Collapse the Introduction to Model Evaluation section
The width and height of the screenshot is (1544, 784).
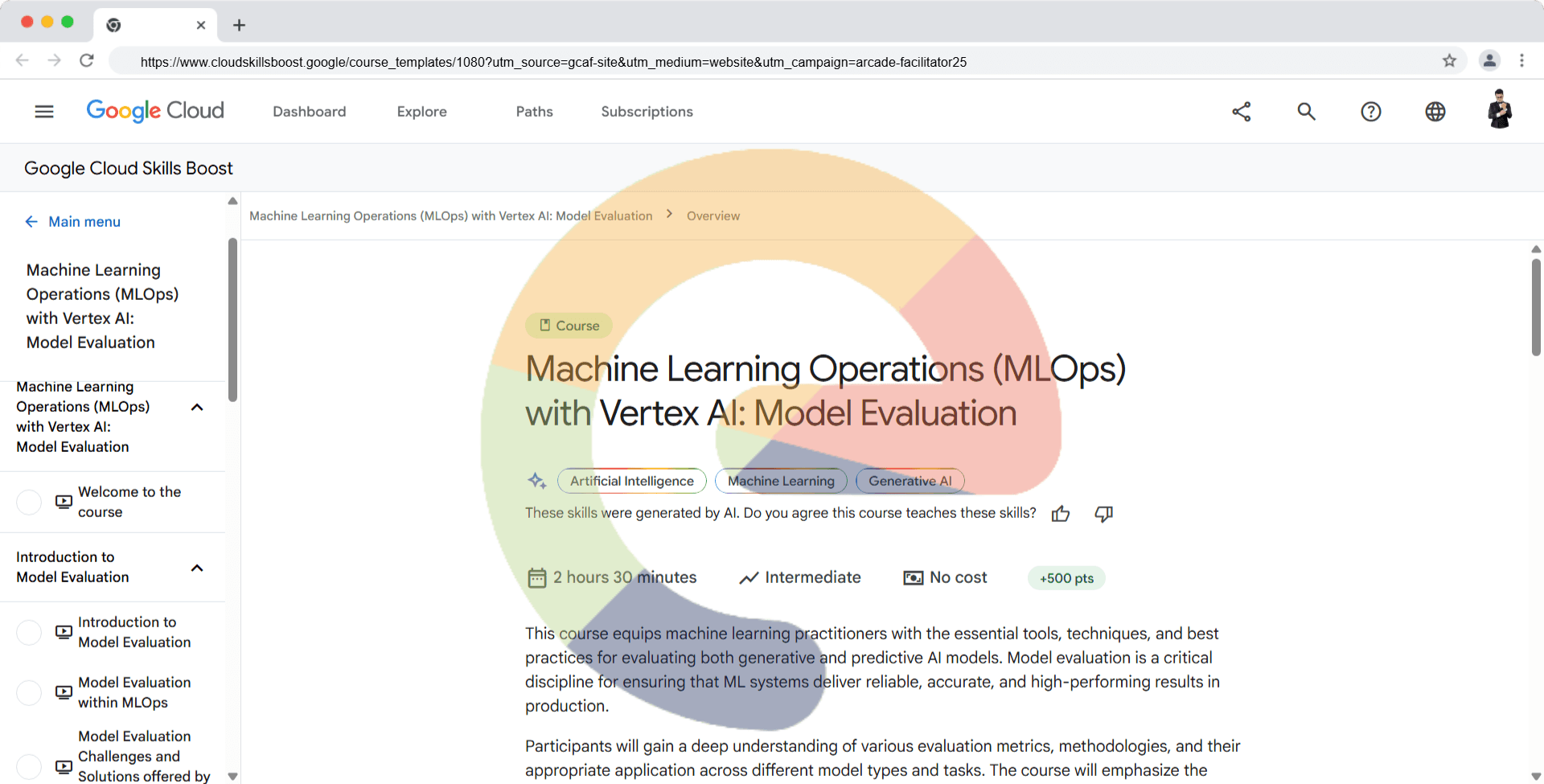click(x=197, y=568)
